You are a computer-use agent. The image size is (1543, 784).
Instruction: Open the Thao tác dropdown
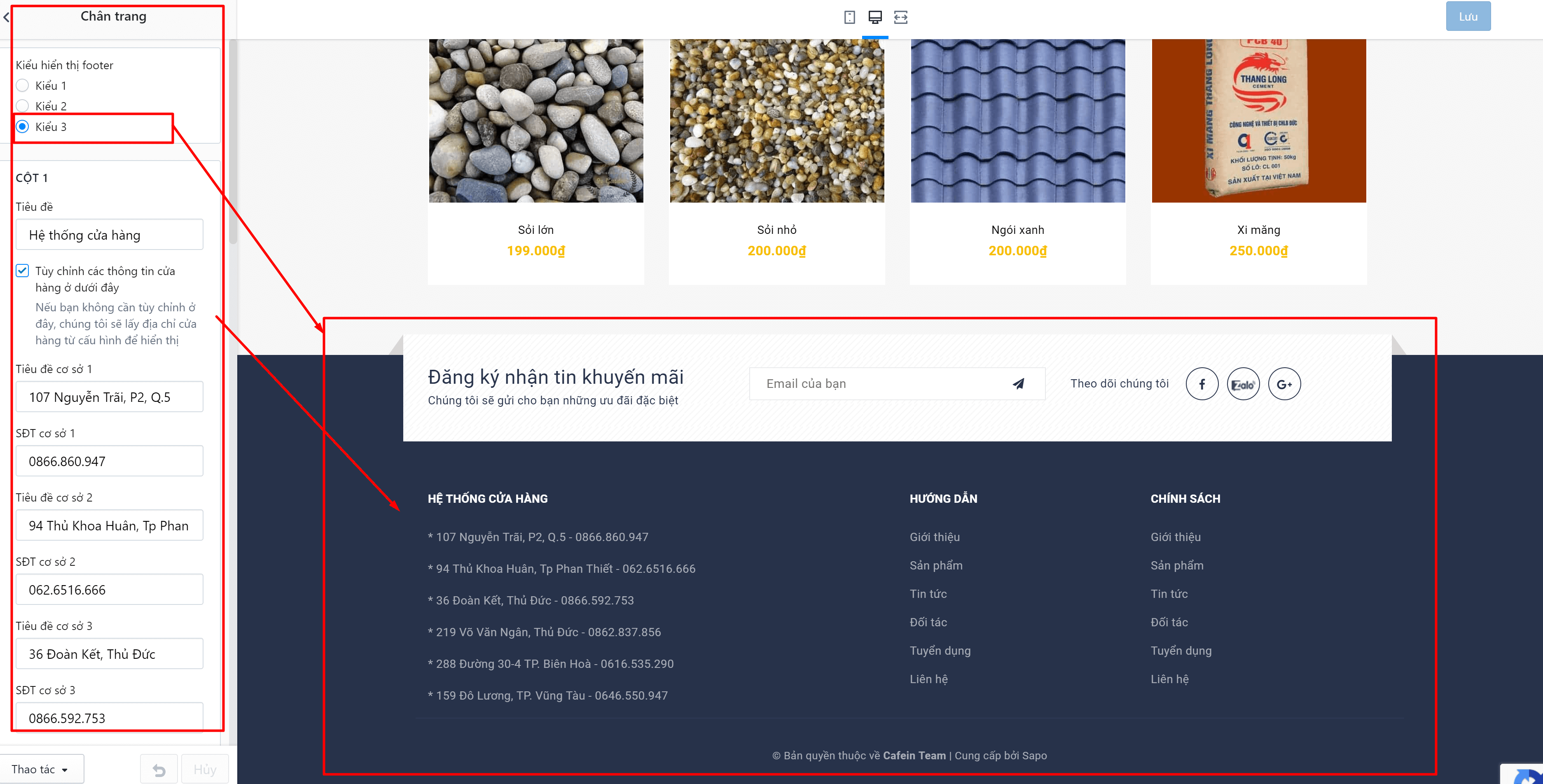click(41, 769)
